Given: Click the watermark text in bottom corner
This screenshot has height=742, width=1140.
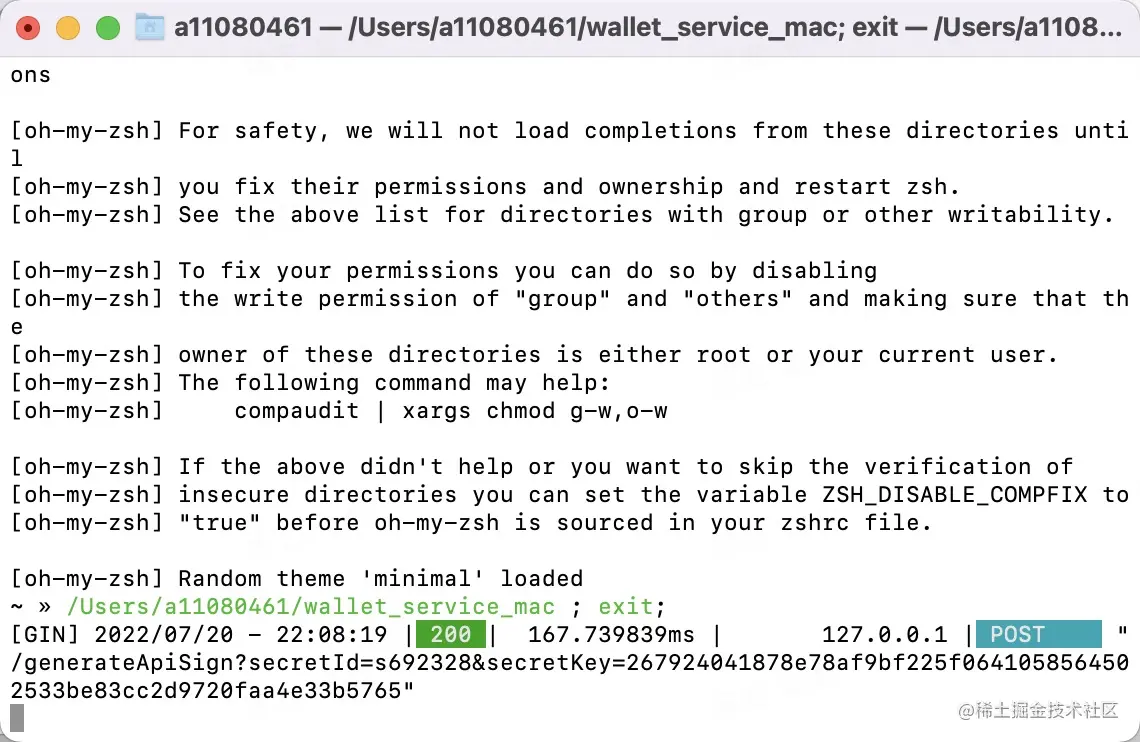Looking at the screenshot, I should pos(1037,710).
